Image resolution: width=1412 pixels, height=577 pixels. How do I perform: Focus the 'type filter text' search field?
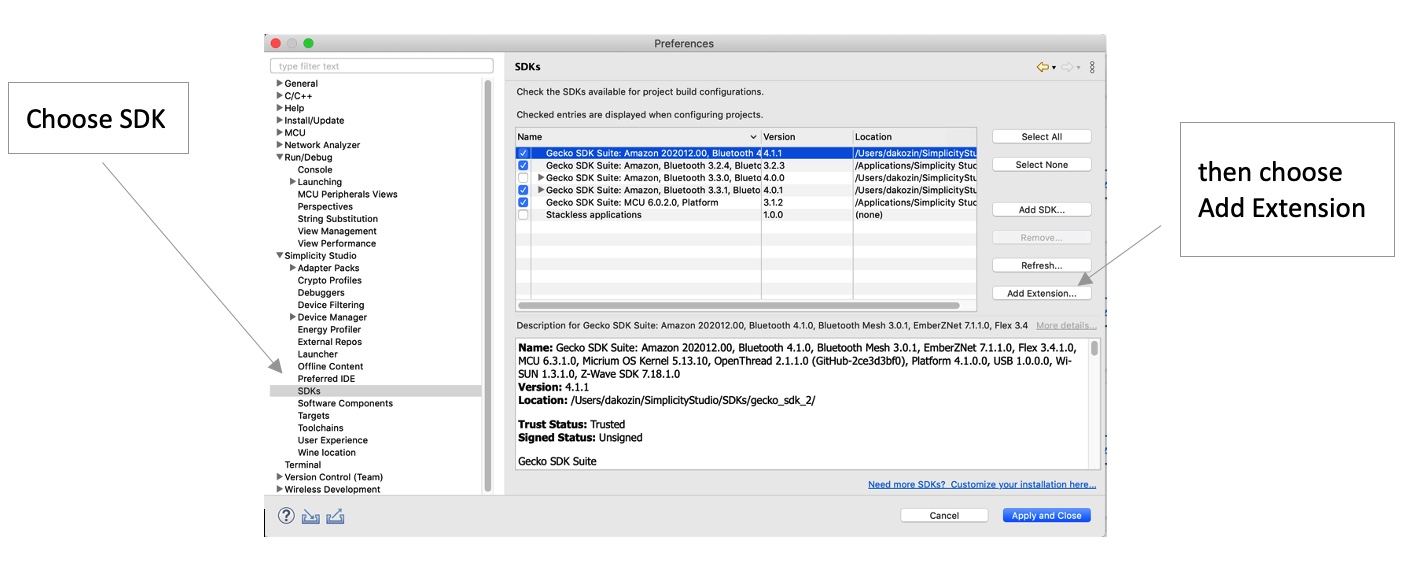tap(381, 66)
